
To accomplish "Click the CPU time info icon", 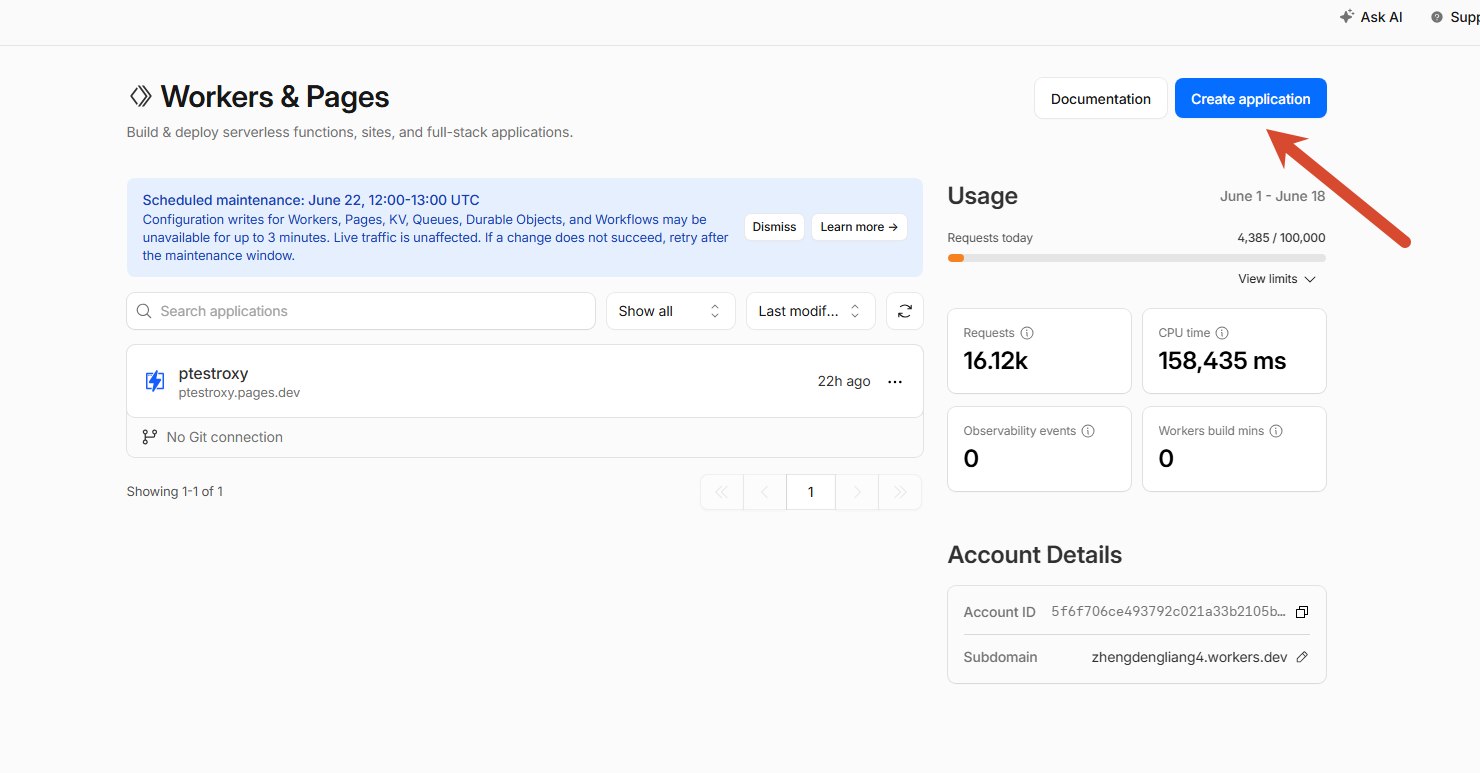I will (x=1222, y=333).
